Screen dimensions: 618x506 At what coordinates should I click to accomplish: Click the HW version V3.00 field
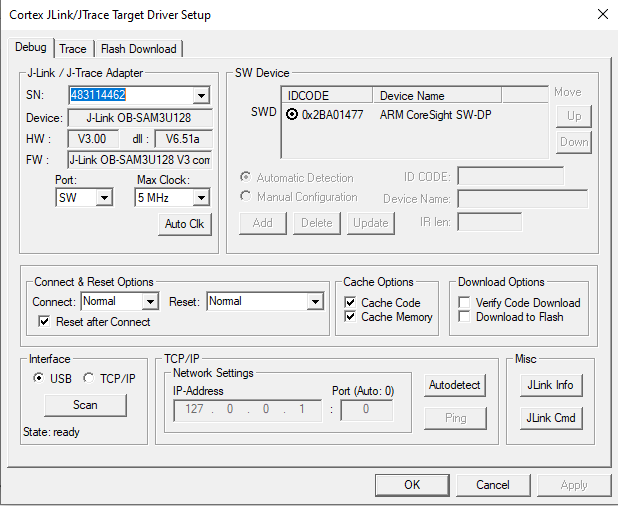pyautogui.click(x=92, y=139)
